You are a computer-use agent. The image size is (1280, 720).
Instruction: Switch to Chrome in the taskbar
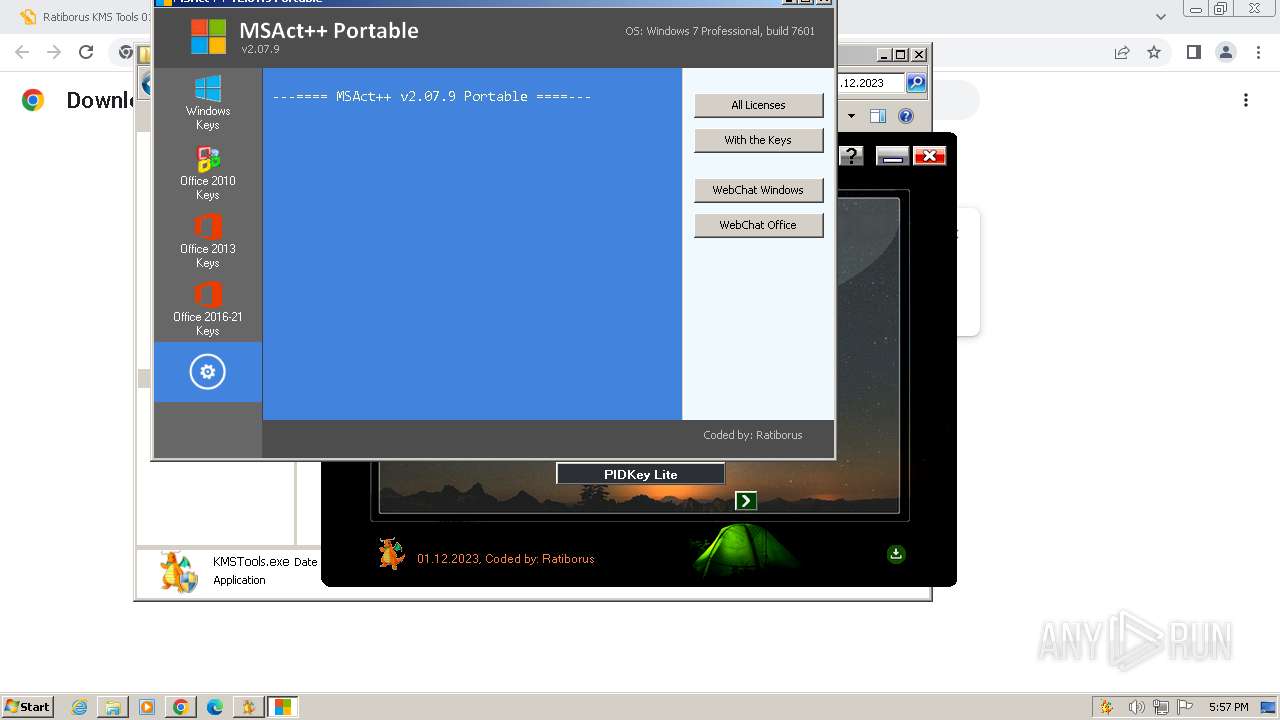[x=181, y=707]
